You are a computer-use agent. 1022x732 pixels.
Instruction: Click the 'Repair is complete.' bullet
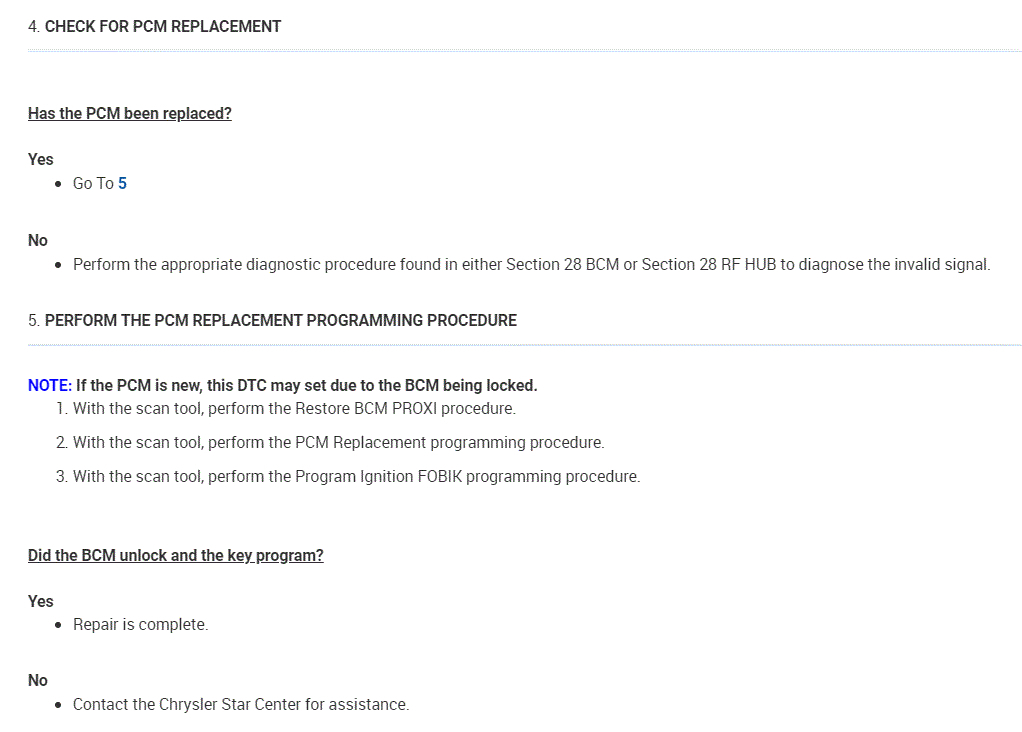(x=140, y=625)
